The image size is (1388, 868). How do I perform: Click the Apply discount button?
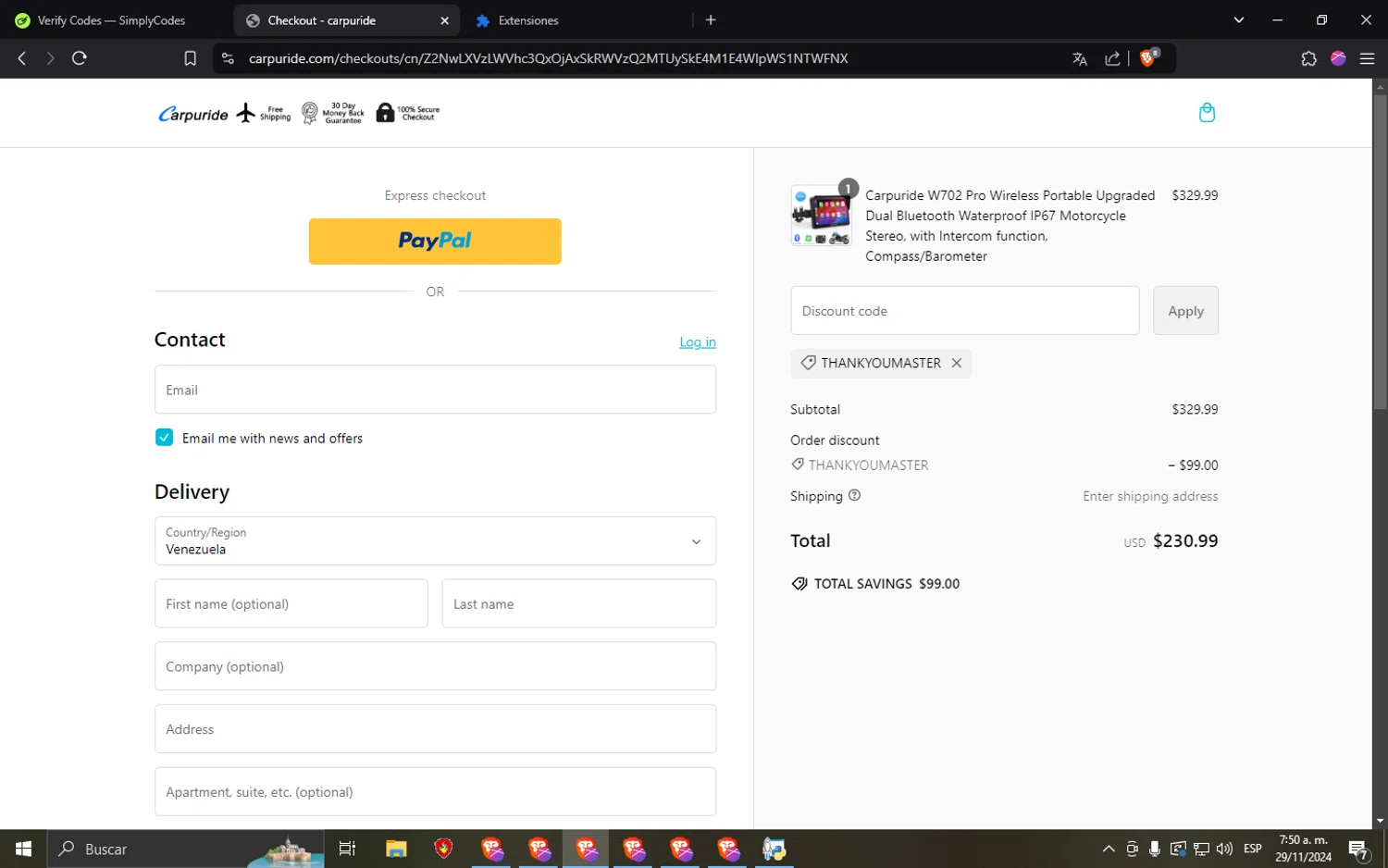1185,311
